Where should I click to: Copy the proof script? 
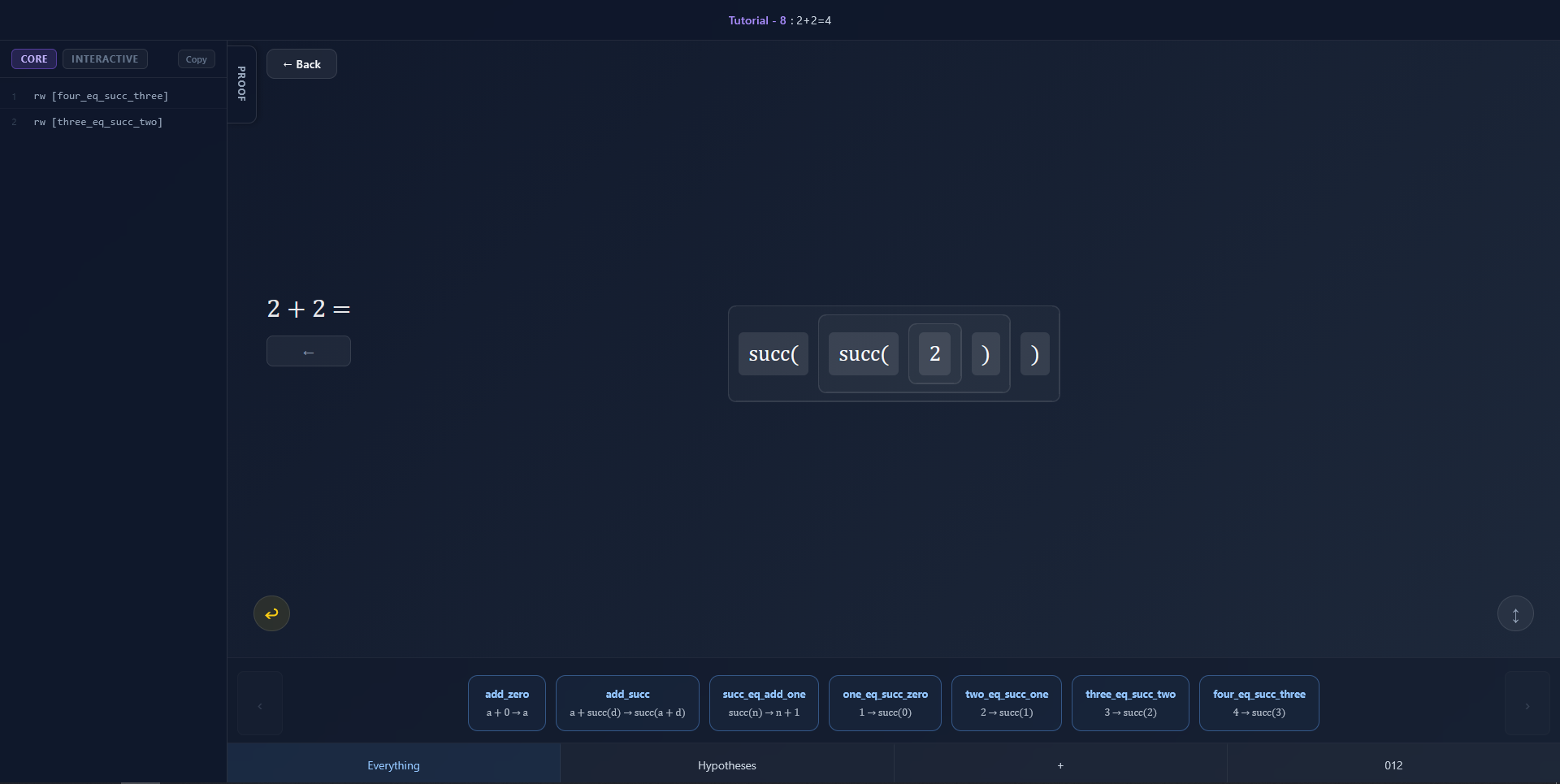click(x=196, y=59)
